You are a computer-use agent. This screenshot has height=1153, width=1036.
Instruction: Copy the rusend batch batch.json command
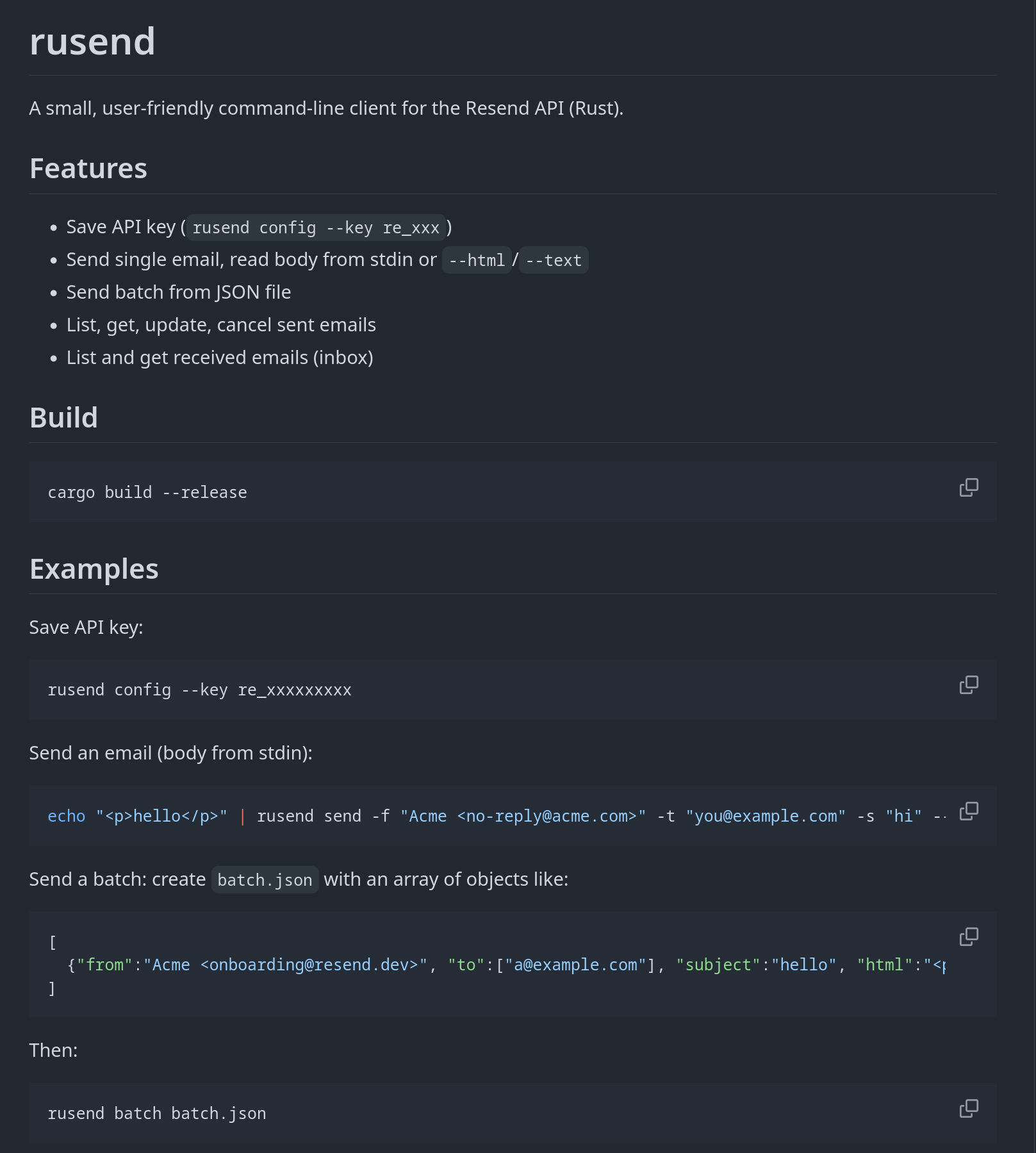point(969,1109)
